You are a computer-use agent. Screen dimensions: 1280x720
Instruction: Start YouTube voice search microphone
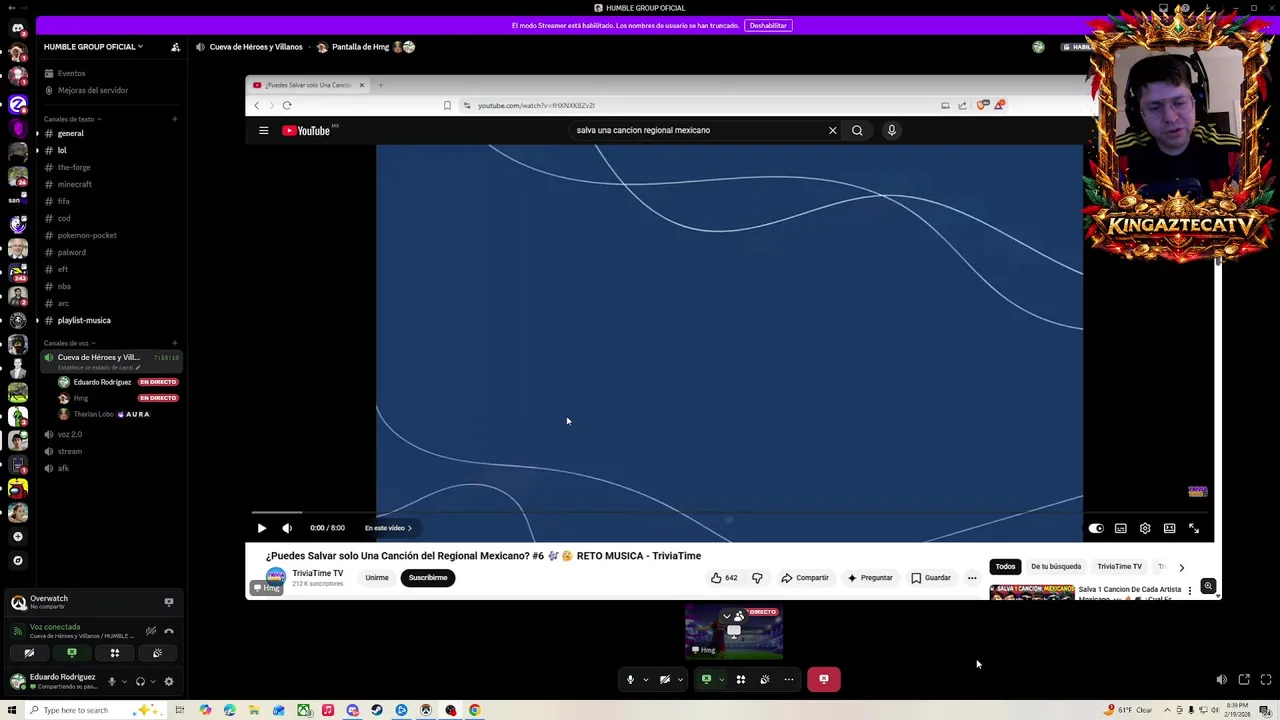pos(892,130)
